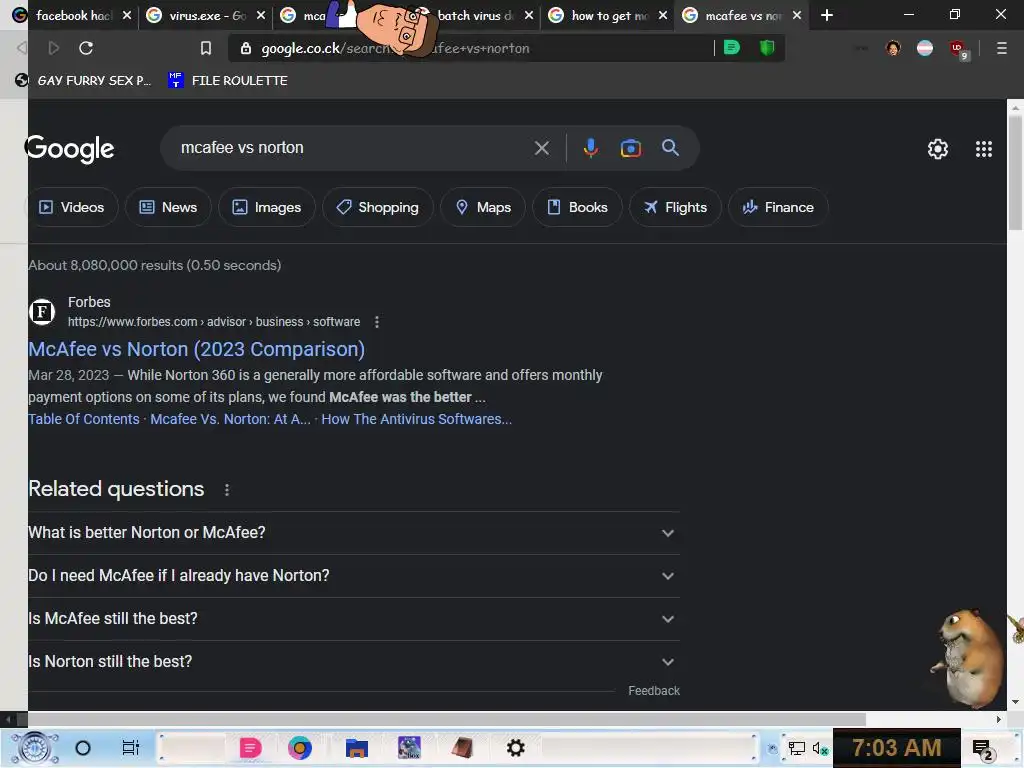The width and height of the screenshot is (1024, 768).
Task: Close the 'virus.exe' tab
Action: (261, 15)
